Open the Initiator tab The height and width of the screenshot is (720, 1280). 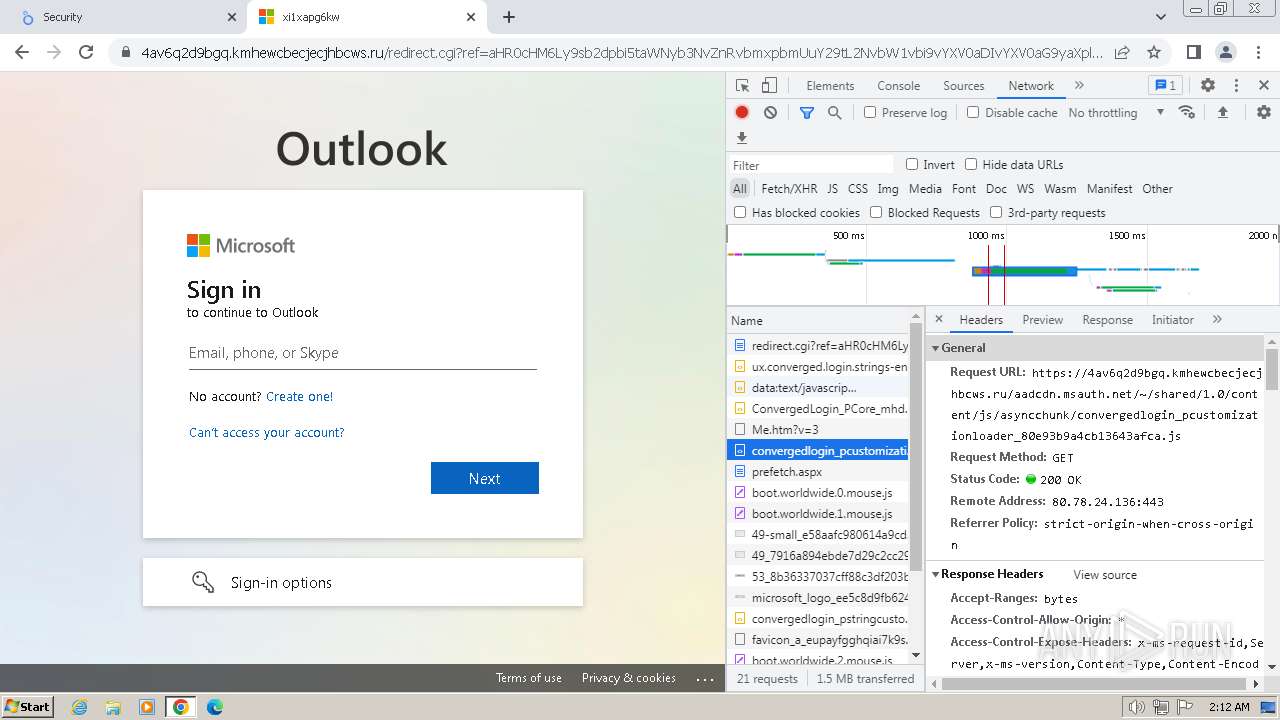point(1172,320)
